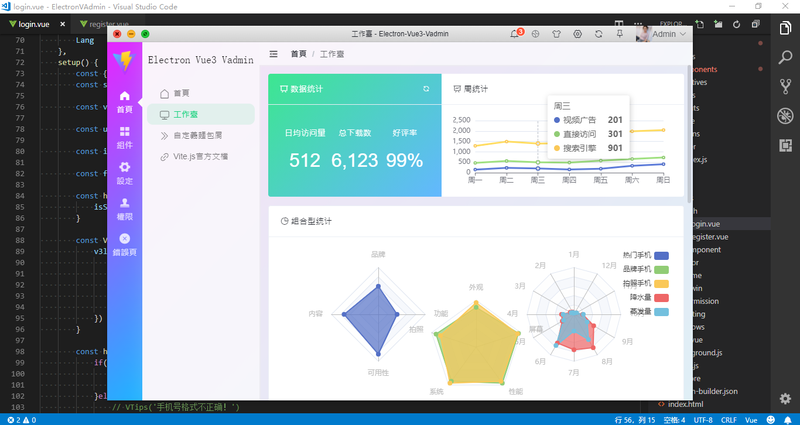Click the Vadmin content vertical scrollbar
The image size is (800, 425).
click(689, 134)
